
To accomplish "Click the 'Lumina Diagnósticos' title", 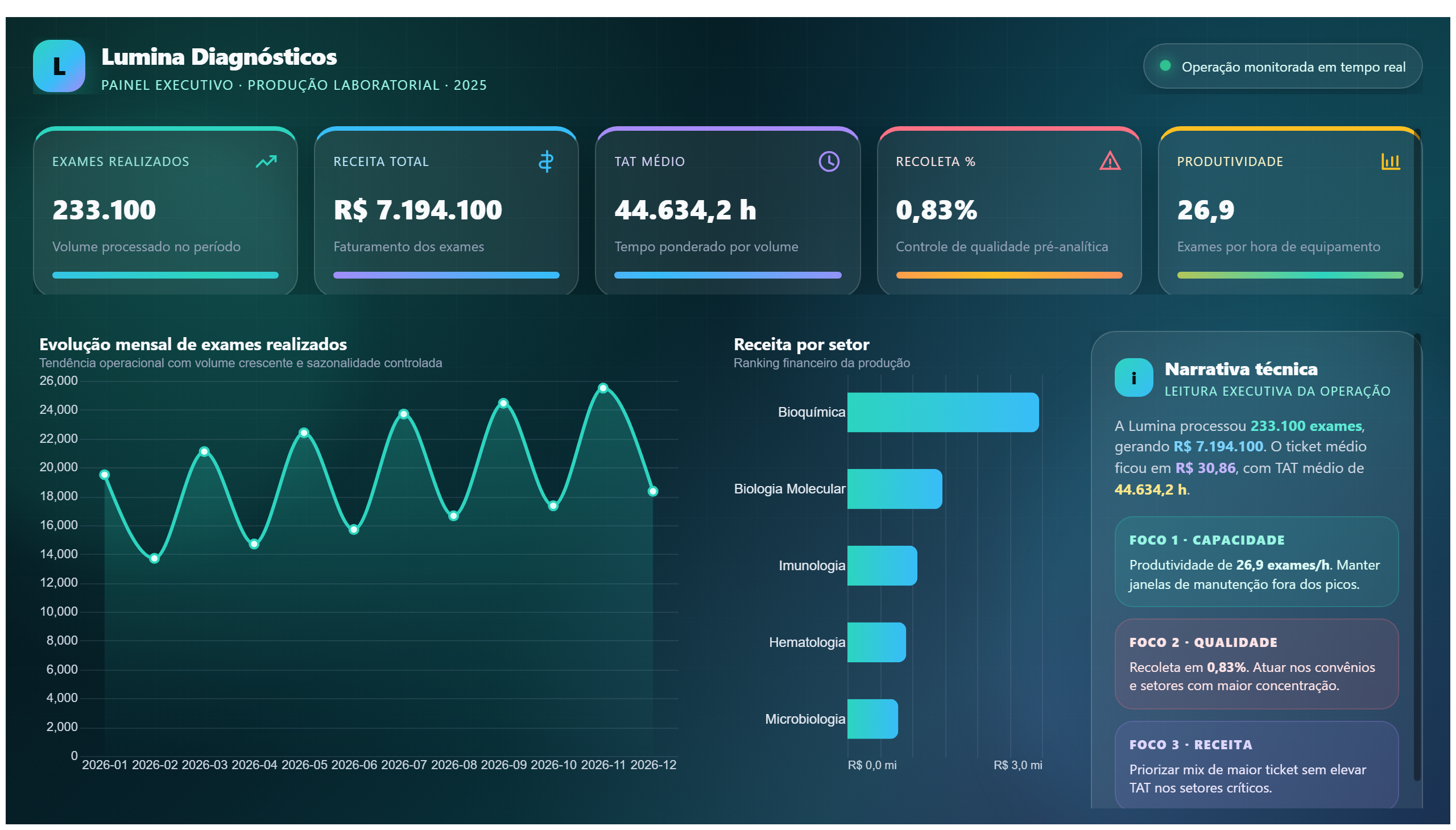I will (x=219, y=56).
